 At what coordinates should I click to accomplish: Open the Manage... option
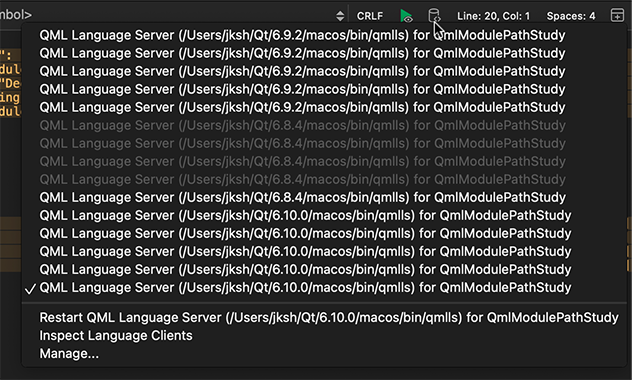pyautogui.click(x=69, y=354)
